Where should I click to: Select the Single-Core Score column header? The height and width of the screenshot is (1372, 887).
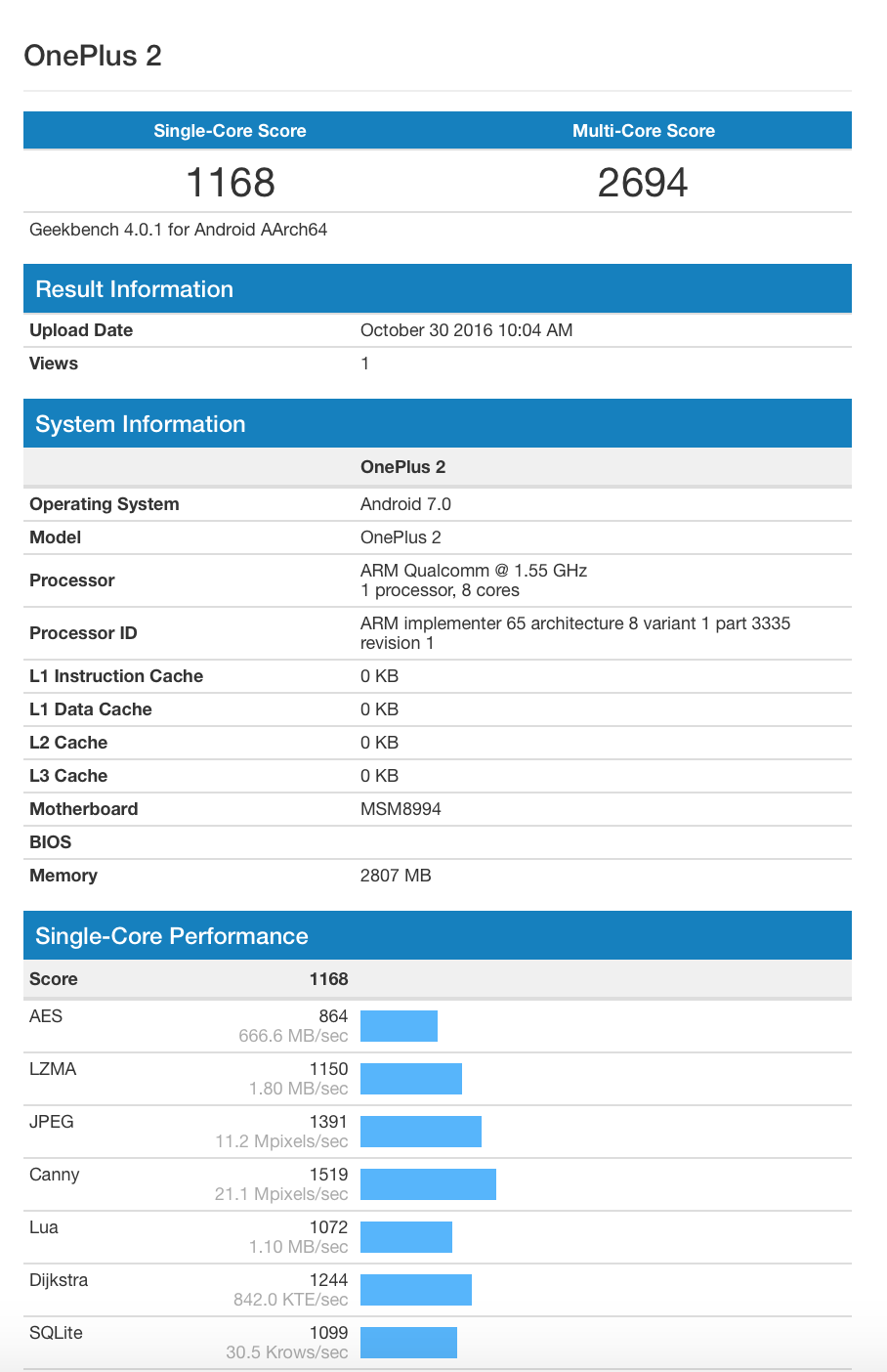point(230,131)
